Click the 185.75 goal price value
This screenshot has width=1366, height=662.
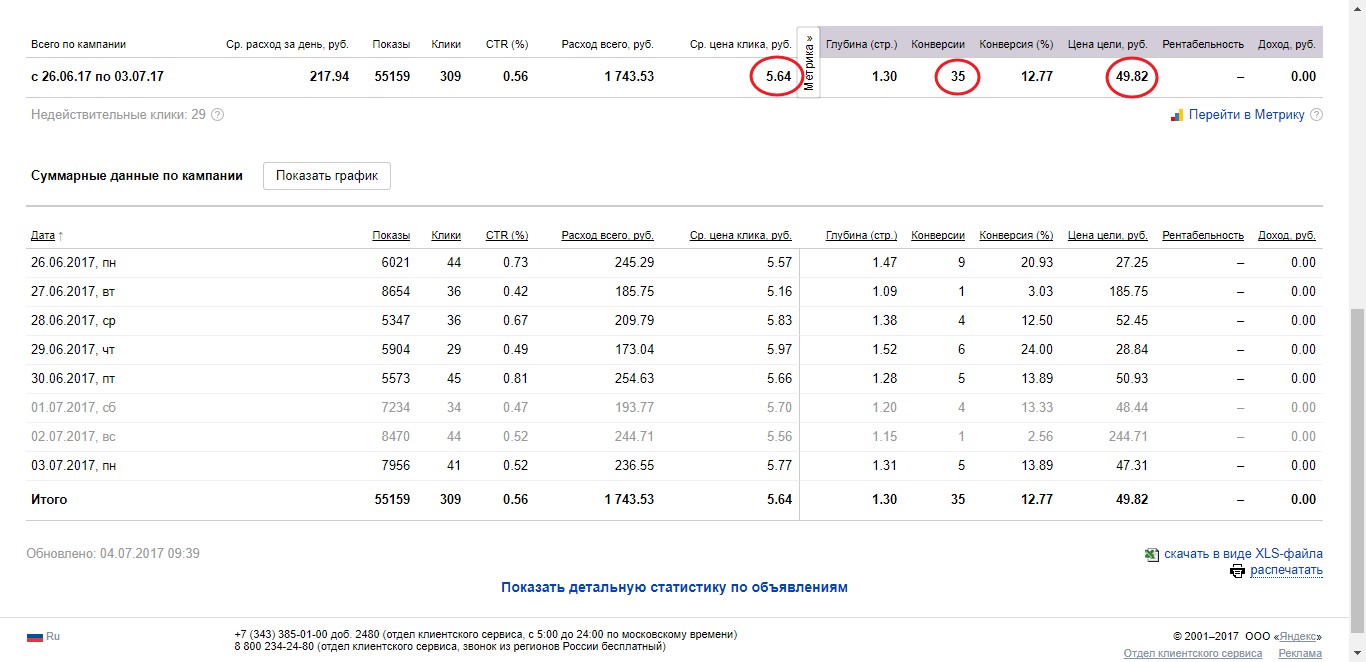coord(1128,291)
